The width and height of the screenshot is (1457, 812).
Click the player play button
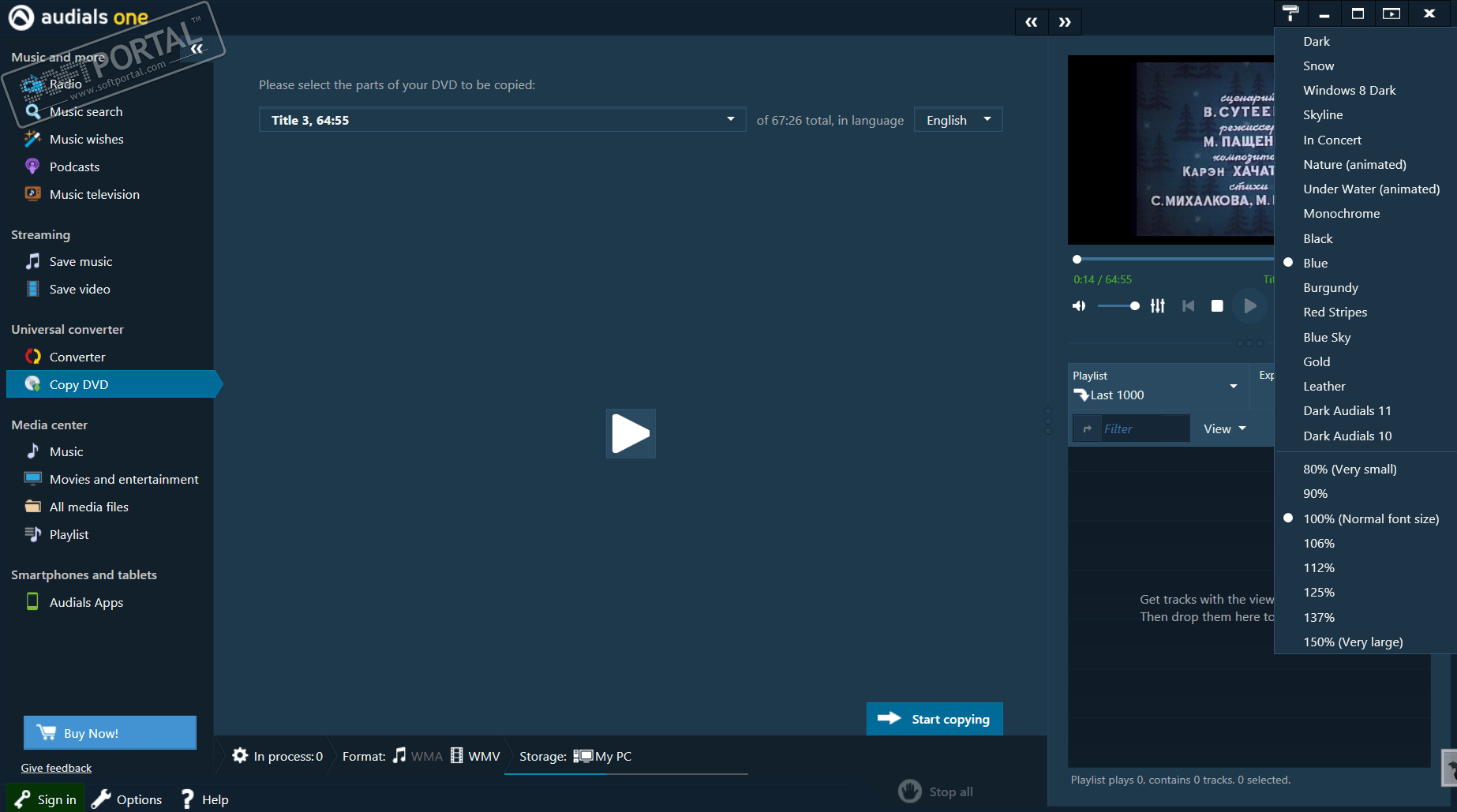(1250, 305)
